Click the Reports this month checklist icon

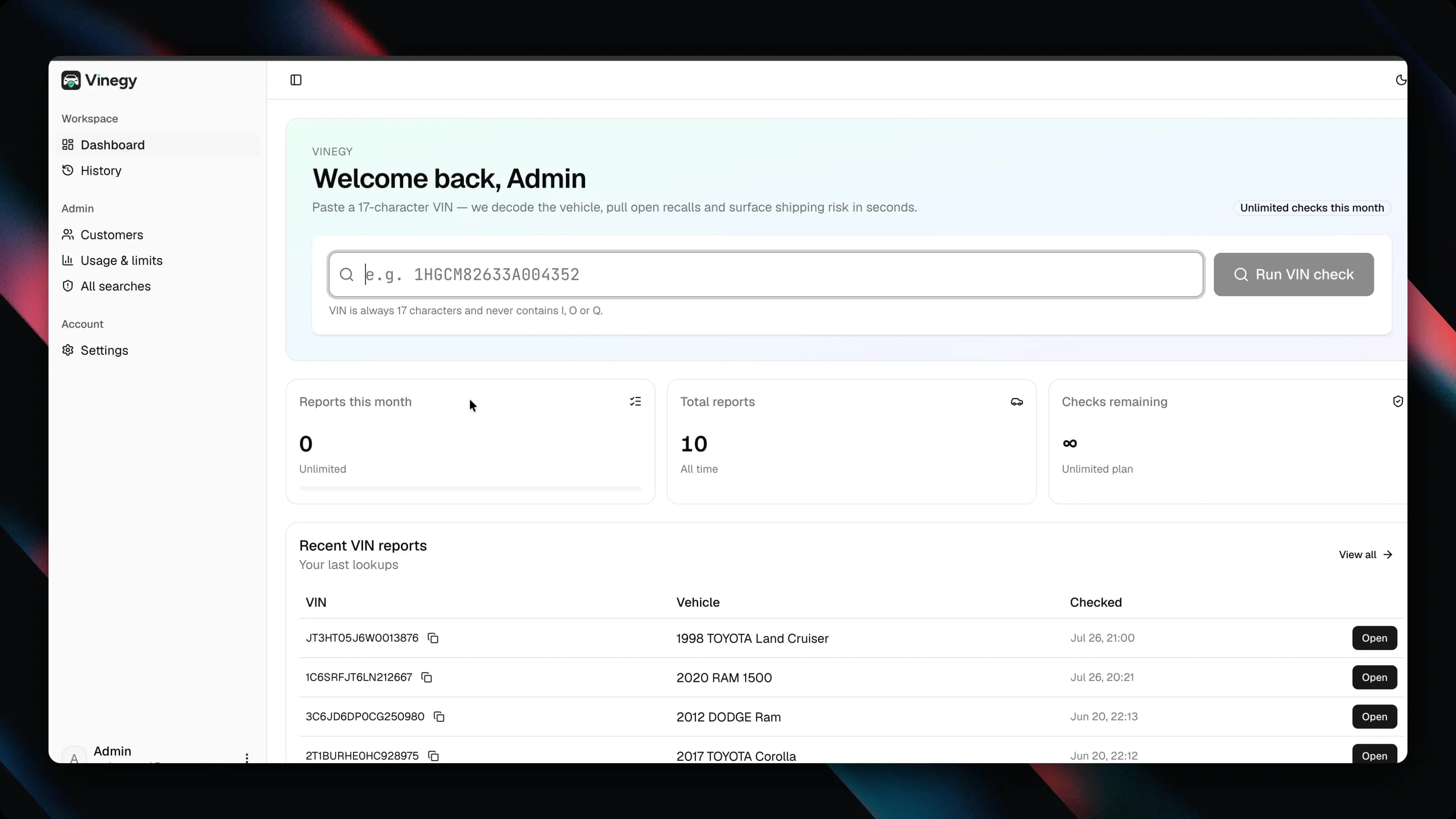[x=635, y=401]
